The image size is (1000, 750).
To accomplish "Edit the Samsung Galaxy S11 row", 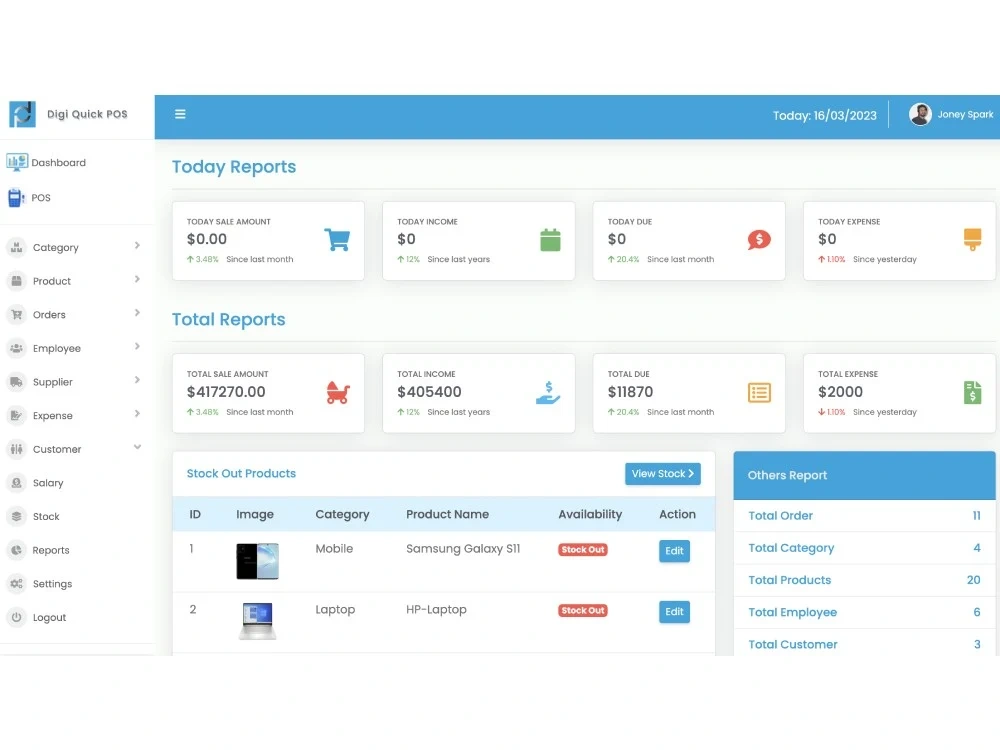I will click(x=674, y=551).
